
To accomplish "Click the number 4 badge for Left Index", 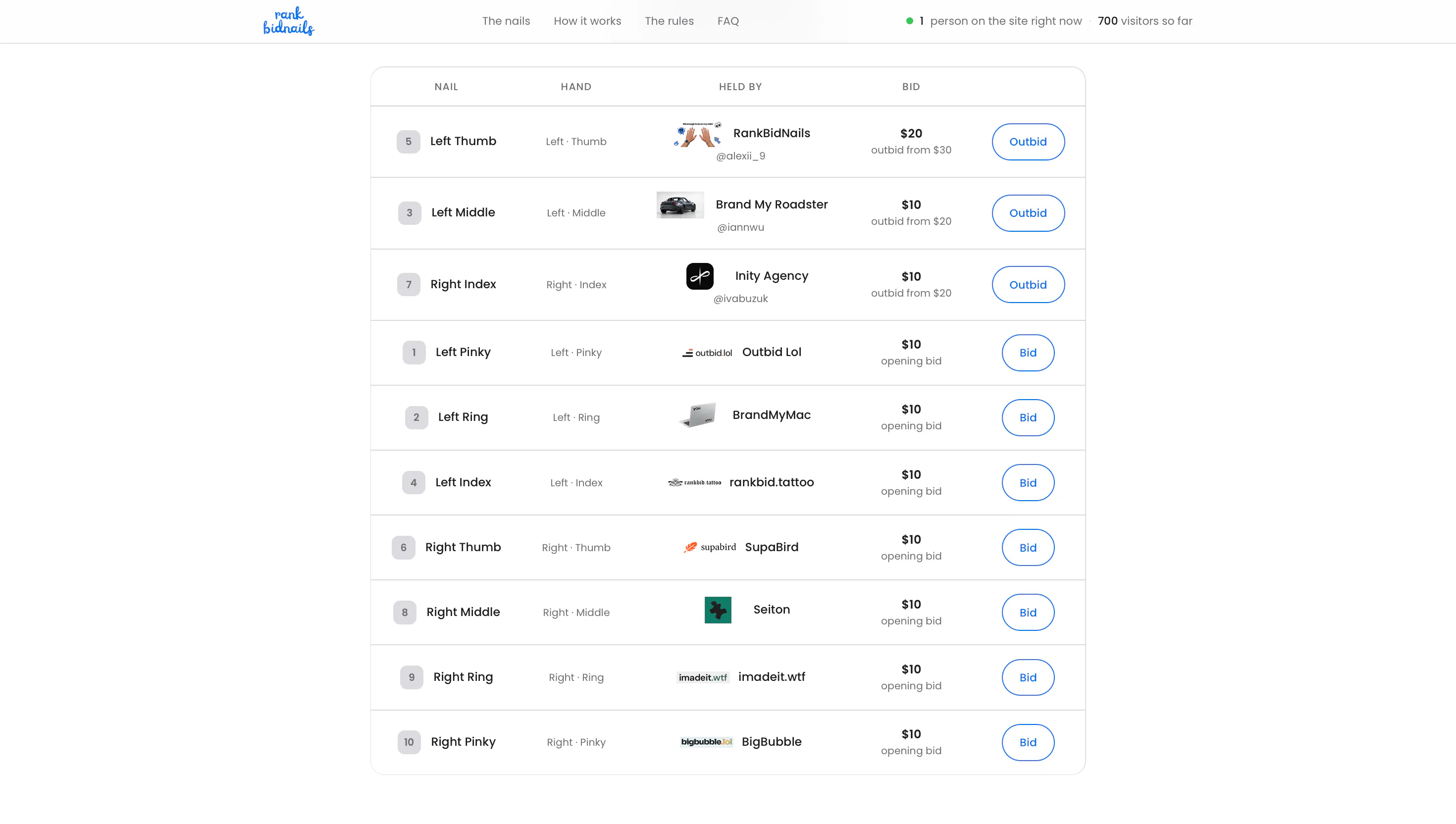I will 414,483.
